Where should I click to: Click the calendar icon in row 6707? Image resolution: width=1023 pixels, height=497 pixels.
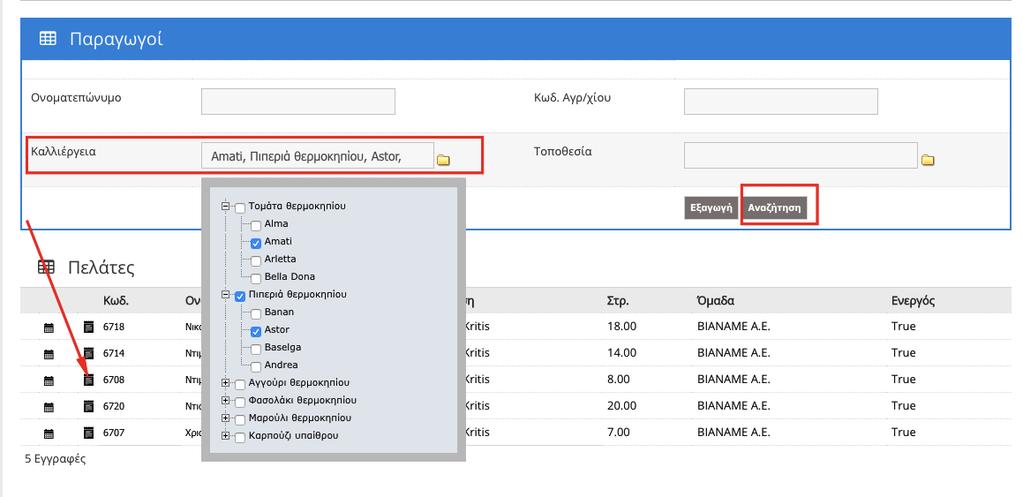point(49,433)
